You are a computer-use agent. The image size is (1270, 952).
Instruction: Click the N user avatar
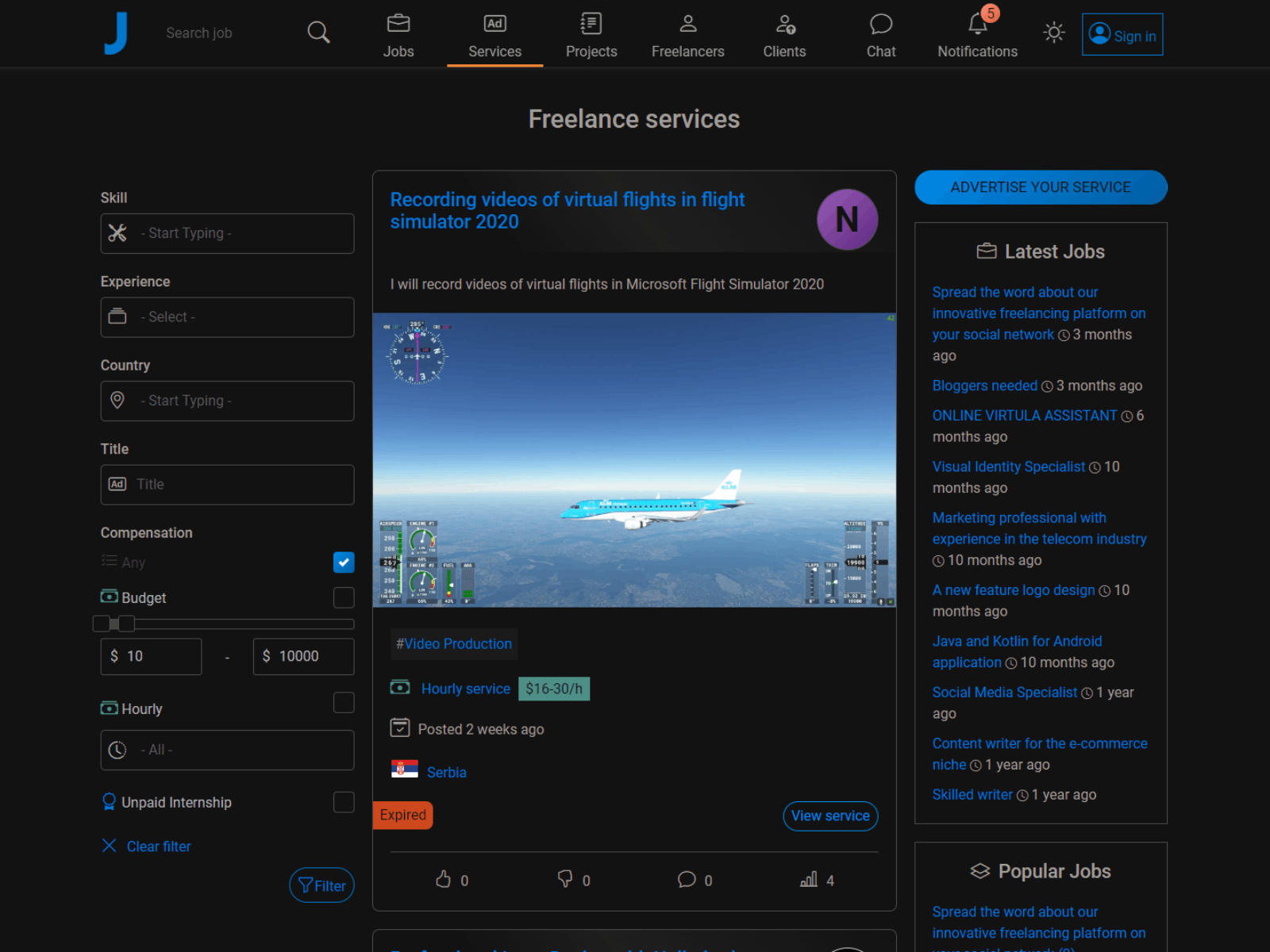(x=847, y=220)
